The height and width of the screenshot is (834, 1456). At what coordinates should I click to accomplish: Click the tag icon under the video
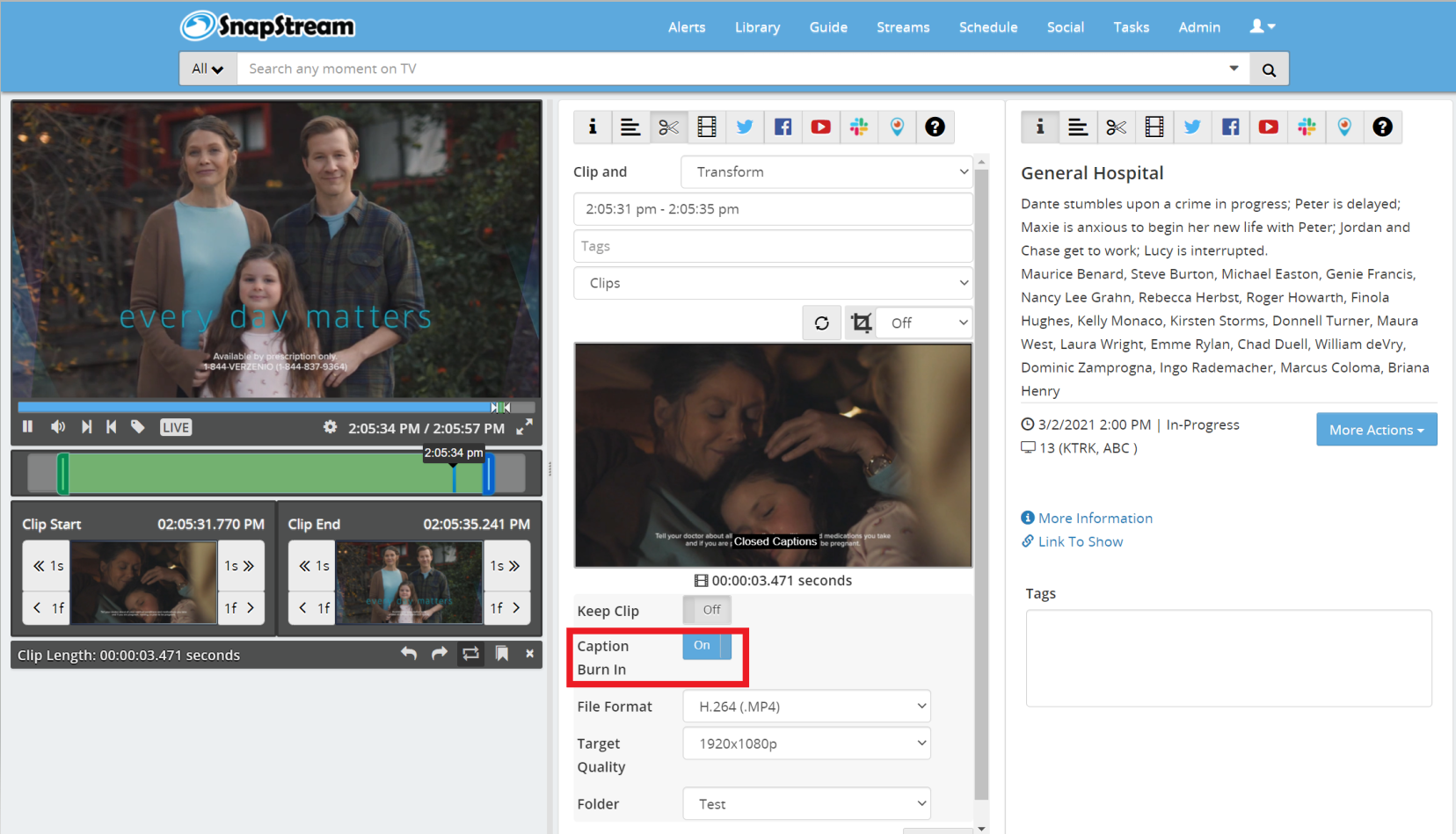click(x=138, y=427)
